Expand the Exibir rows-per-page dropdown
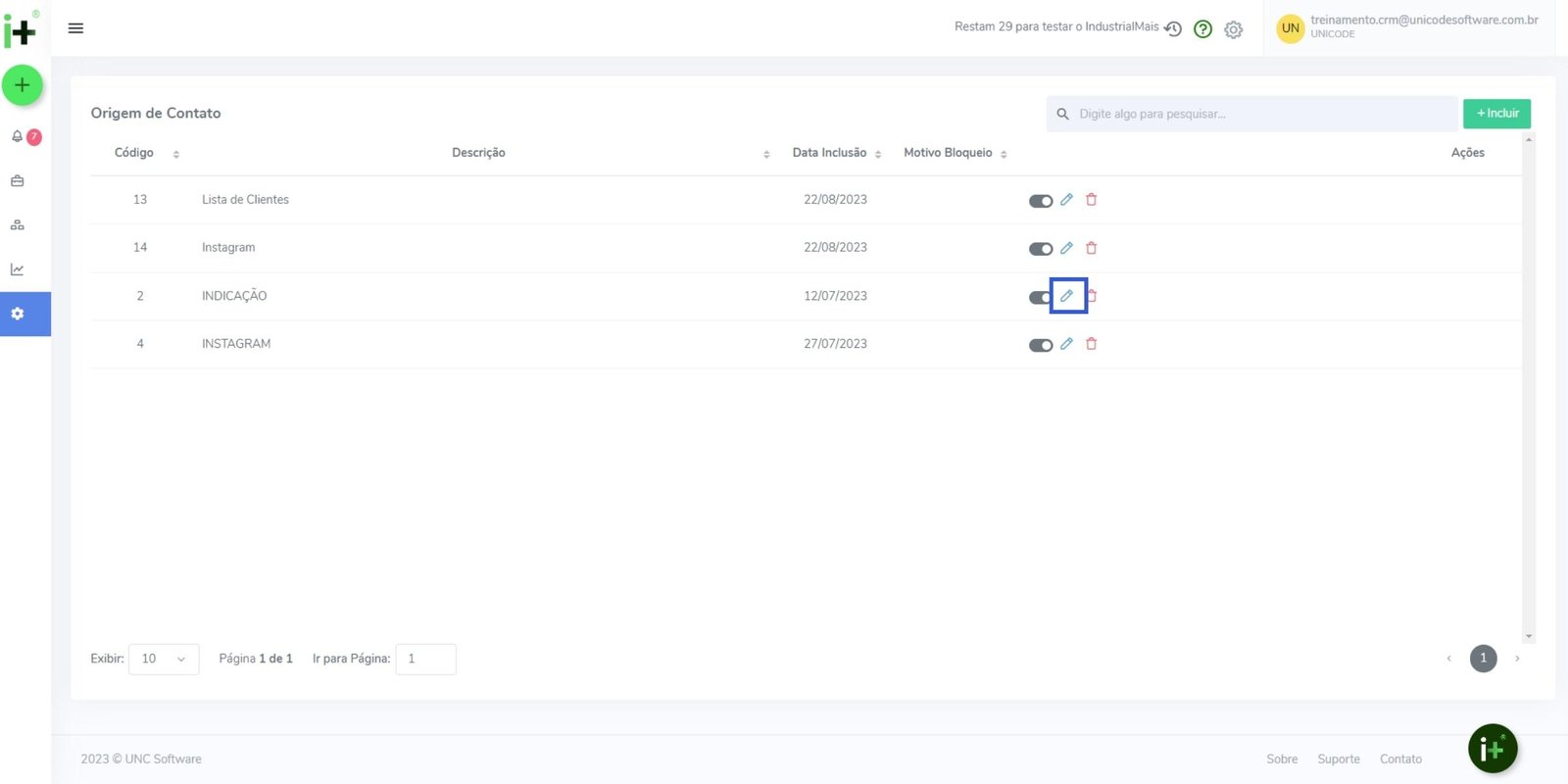 pyautogui.click(x=164, y=660)
